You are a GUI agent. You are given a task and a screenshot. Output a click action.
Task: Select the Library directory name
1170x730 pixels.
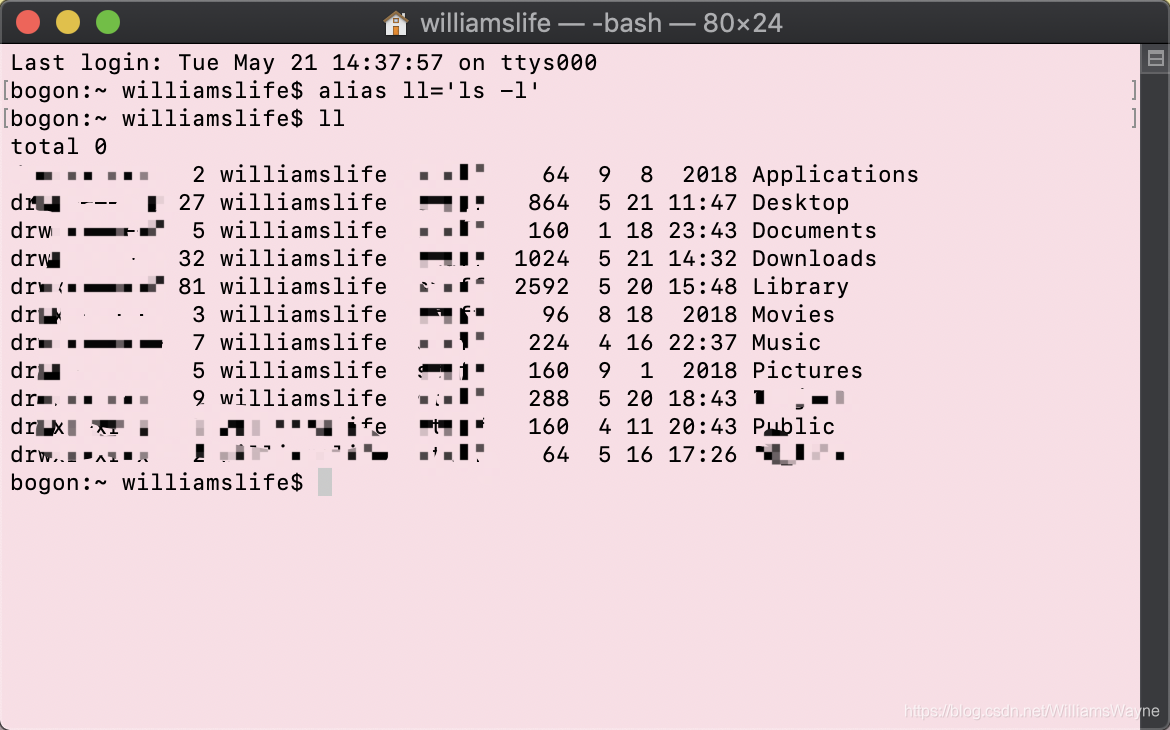pos(800,287)
